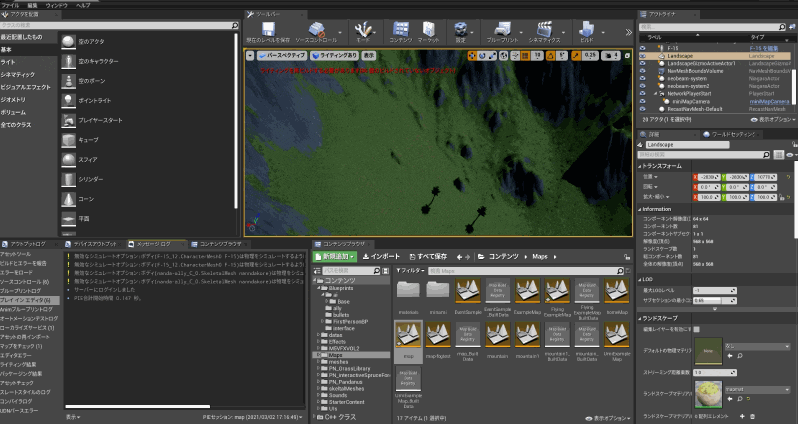The image size is (798, 424).
Task: Click the Modes toolbar icon
Action: pos(365,28)
